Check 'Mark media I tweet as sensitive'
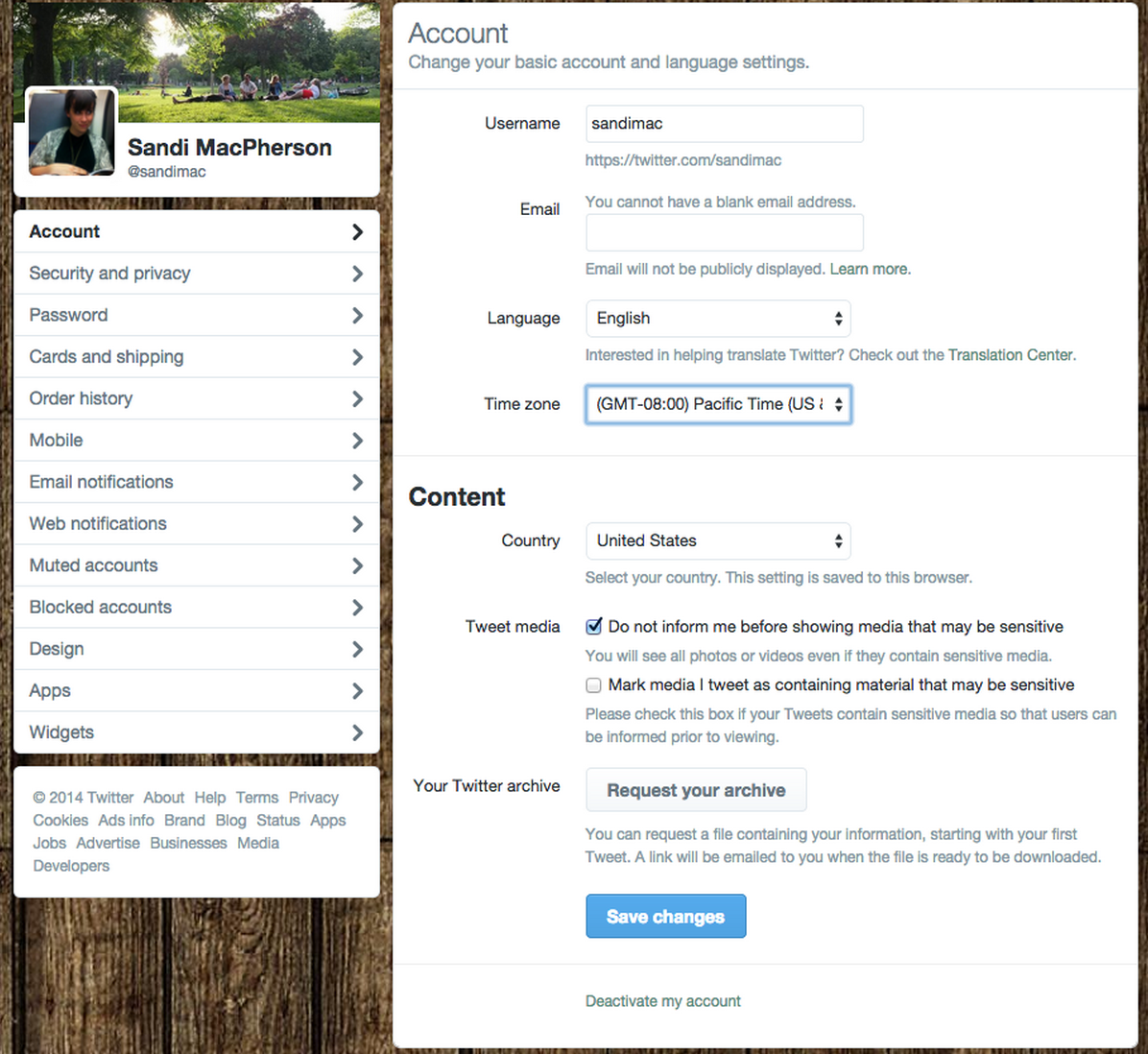 point(594,685)
